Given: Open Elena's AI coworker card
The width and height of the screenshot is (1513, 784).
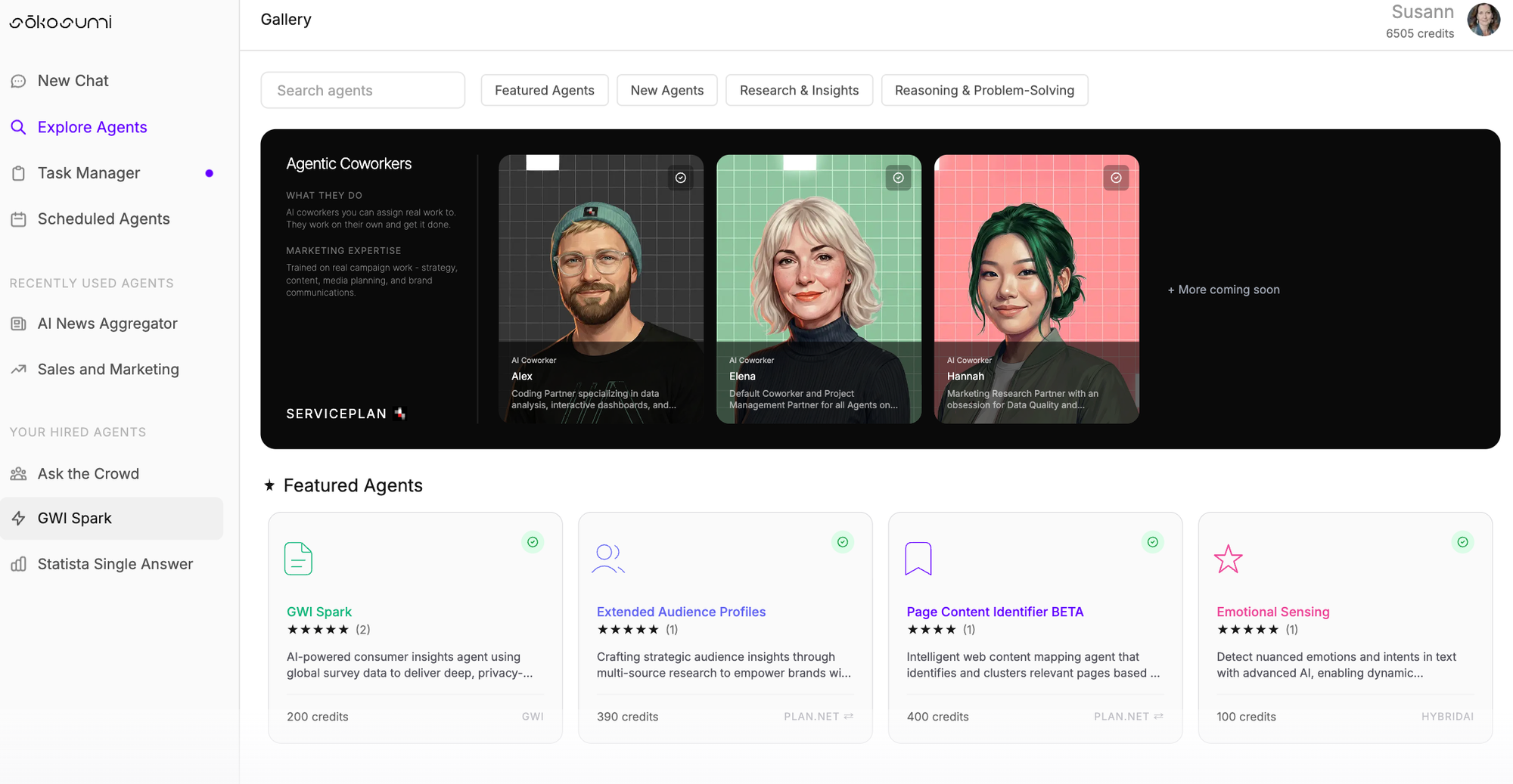Looking at the screenshot, I should pos(819,289).
